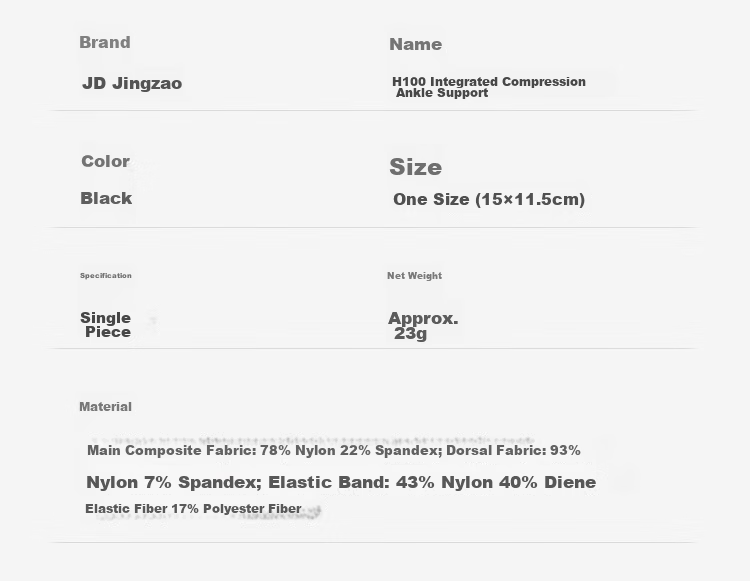This screenshot has width=750, height=581.
Task: Click Nylon 7% Spandex text
Action: pos(174,482)
